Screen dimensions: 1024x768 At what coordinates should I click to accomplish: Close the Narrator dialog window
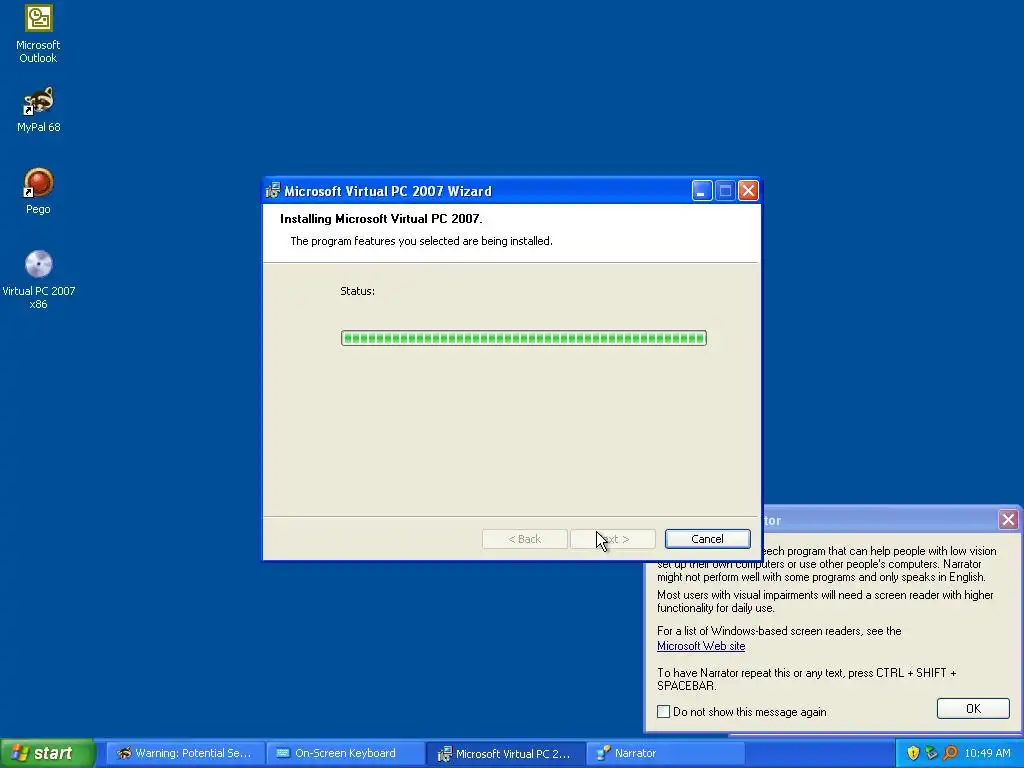click(x=1008, y=520)
